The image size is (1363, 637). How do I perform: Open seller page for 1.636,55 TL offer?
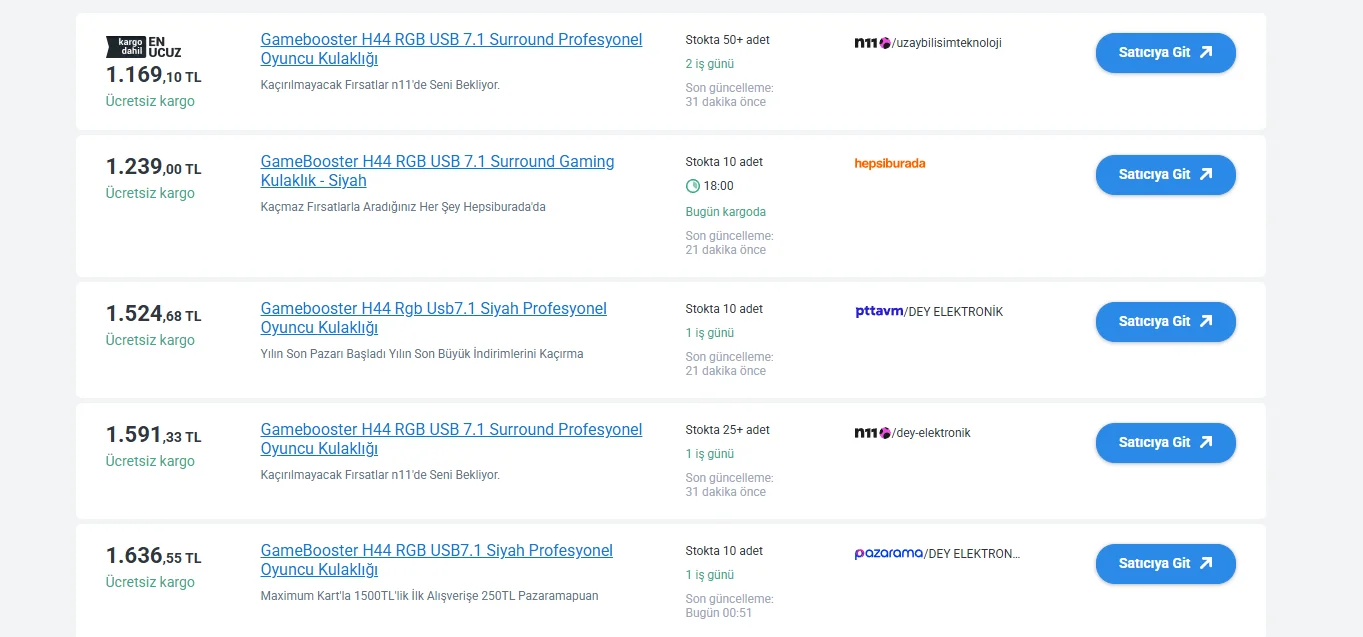[x=1165, y=564]
